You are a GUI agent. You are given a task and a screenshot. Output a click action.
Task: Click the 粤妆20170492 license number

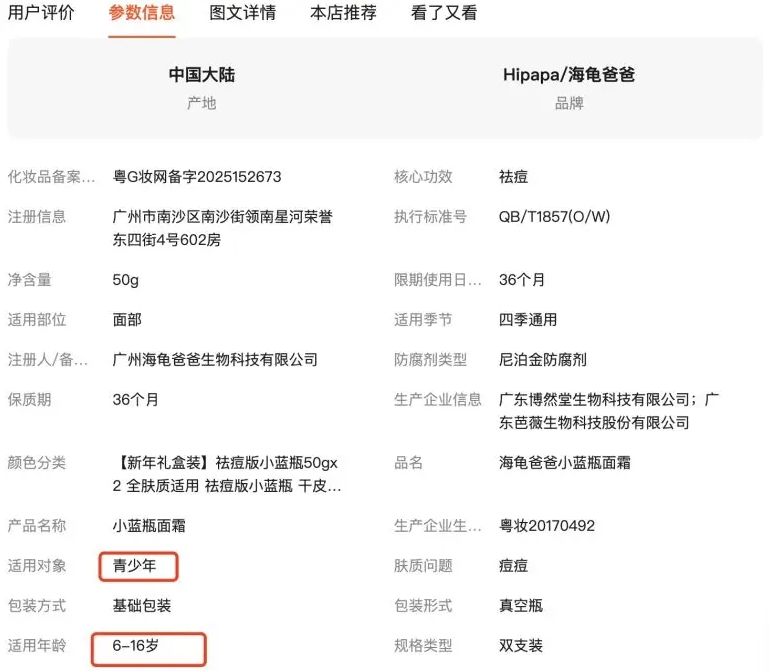coord(547,526)
